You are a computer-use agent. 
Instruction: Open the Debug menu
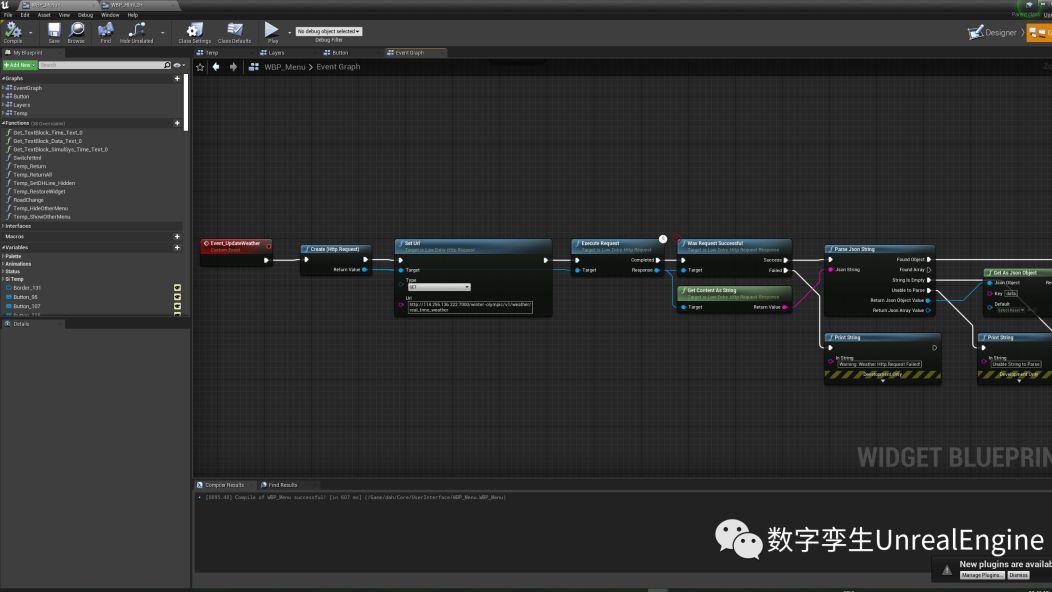(x=85, y=15)
